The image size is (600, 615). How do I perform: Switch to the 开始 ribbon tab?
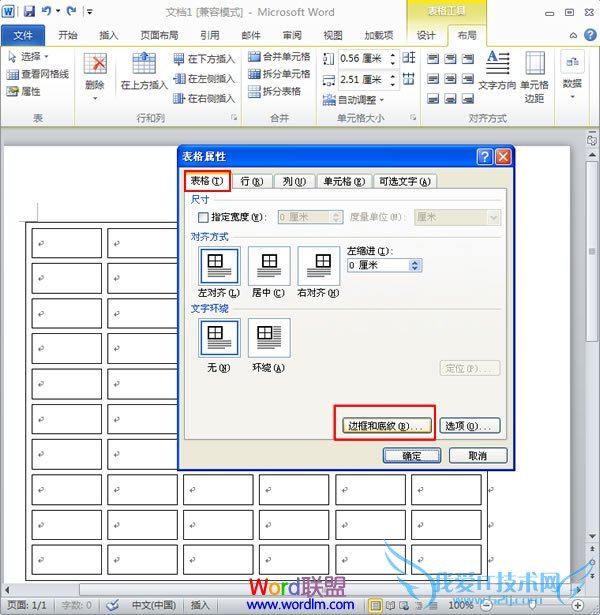[x=67, y=35]
